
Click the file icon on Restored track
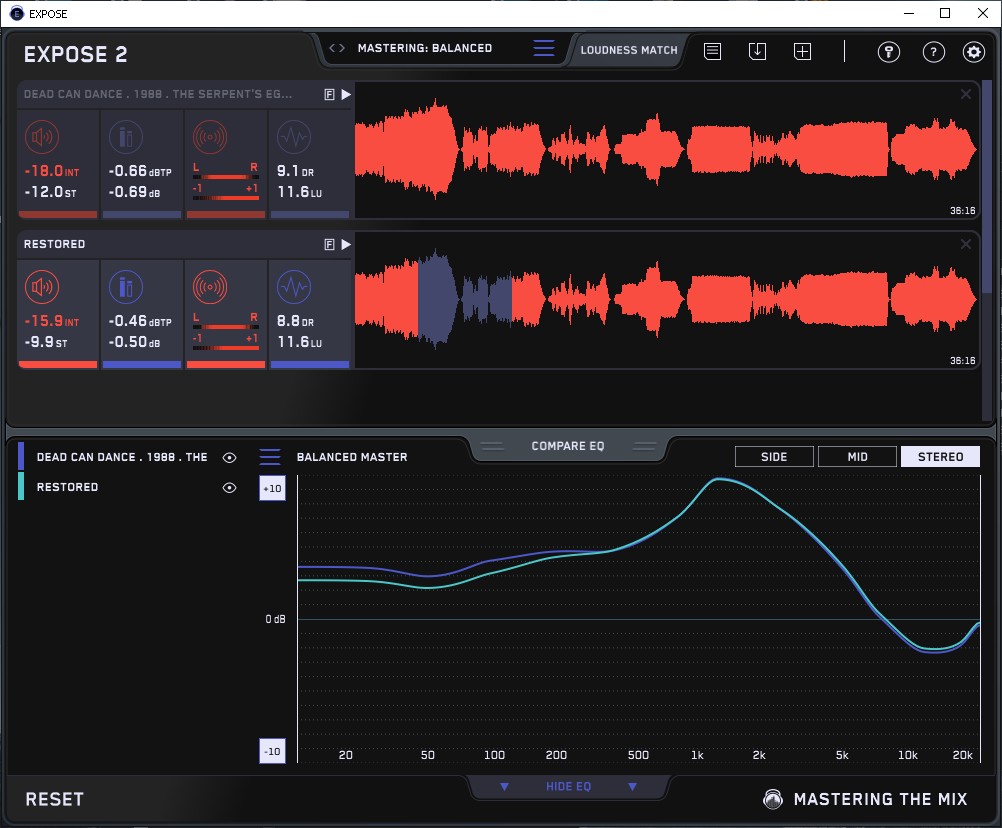[x=329, y=245]
